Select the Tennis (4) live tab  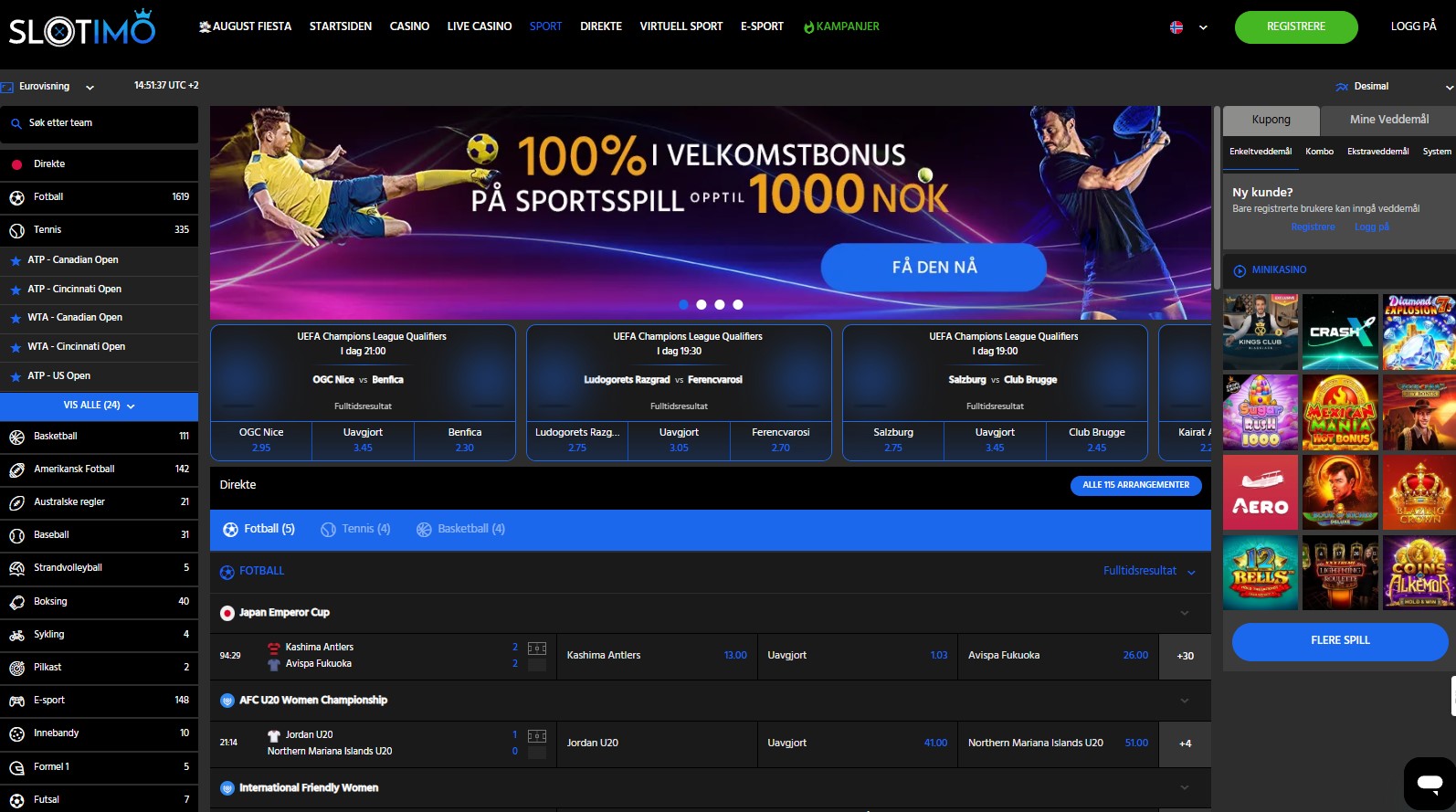click(x=356, y=529)
